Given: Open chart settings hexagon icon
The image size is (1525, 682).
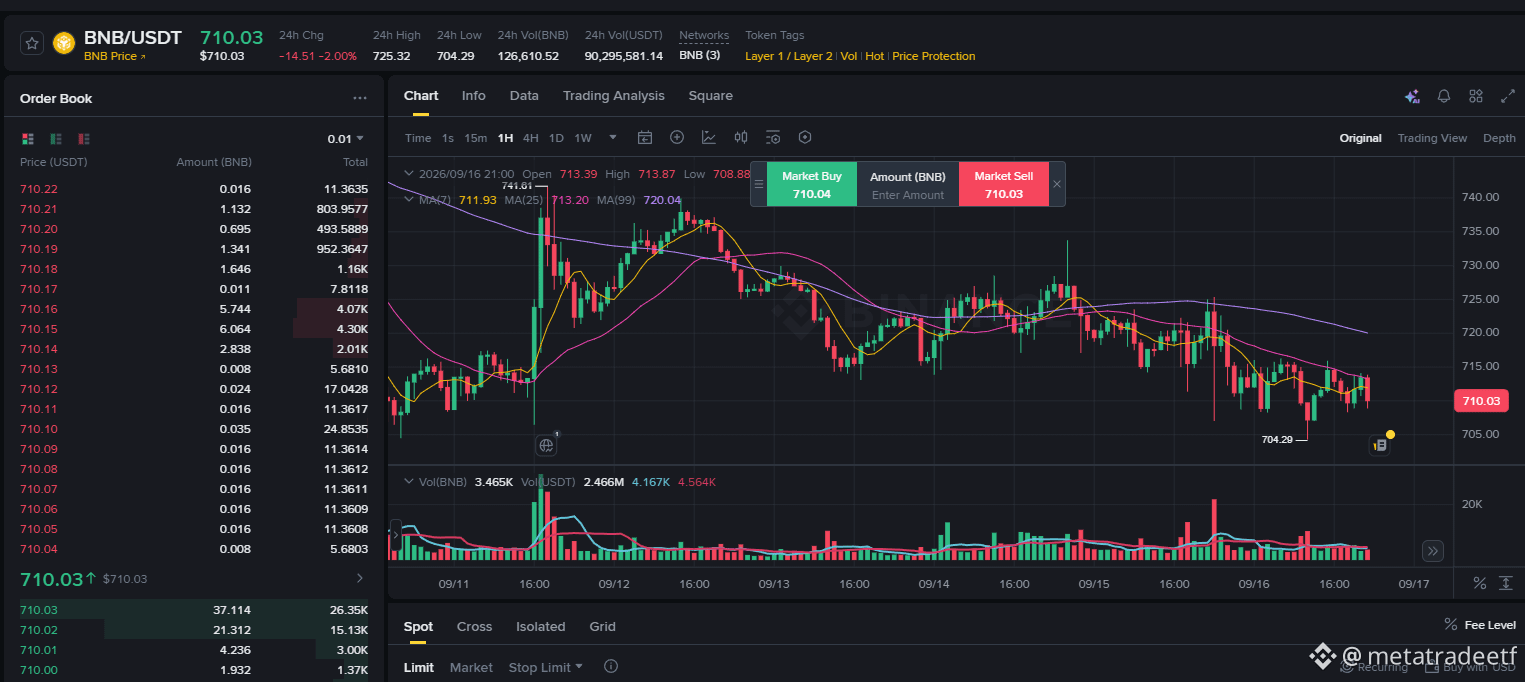Looking at the screenshot, I should pyautogui.click(x=805, y=138).
